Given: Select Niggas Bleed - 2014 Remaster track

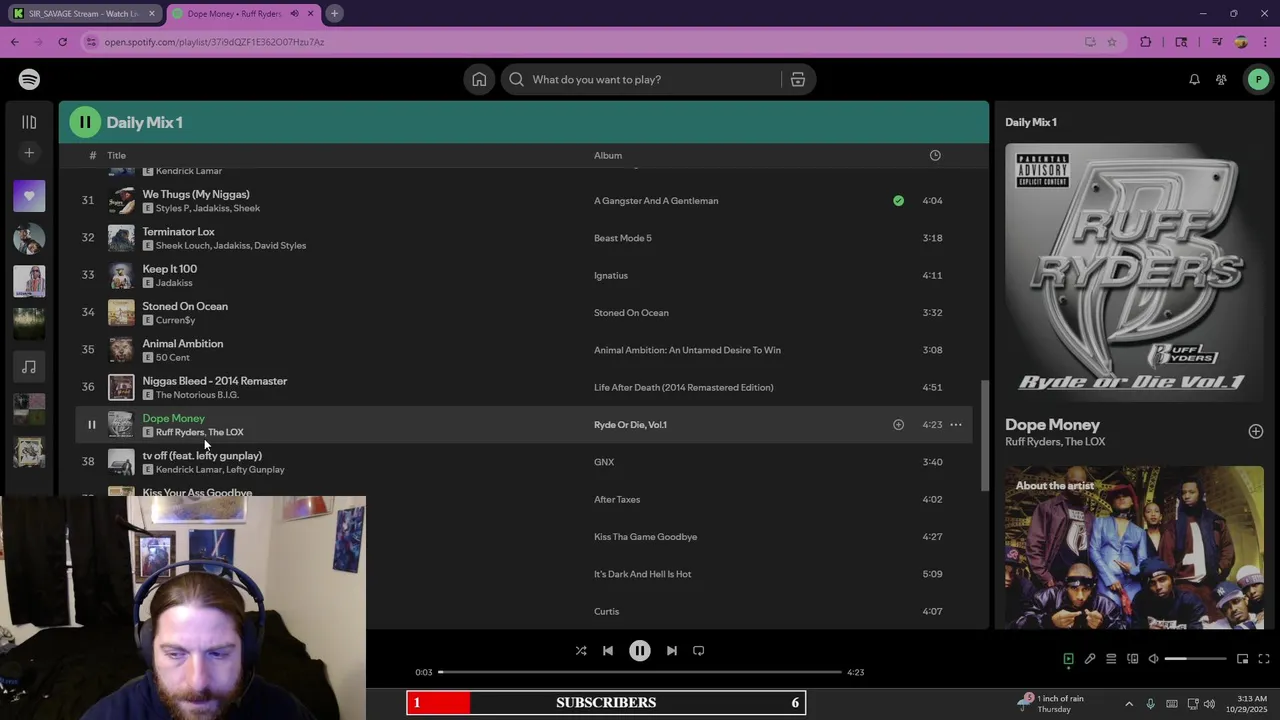Looking at the screenshot, I should click(524, 387).
